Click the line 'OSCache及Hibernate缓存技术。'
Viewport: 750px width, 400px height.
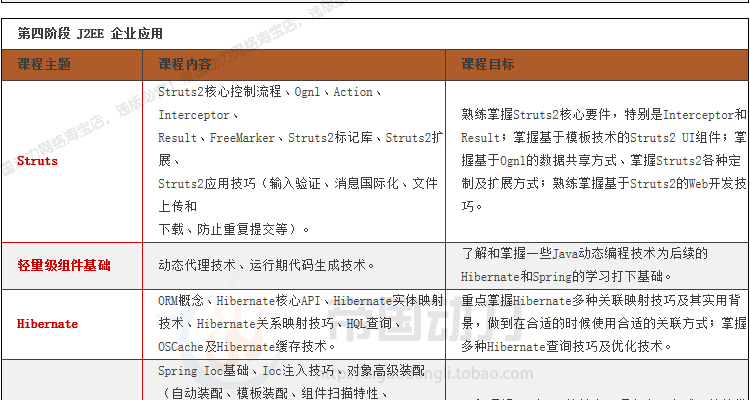[247, 347]
